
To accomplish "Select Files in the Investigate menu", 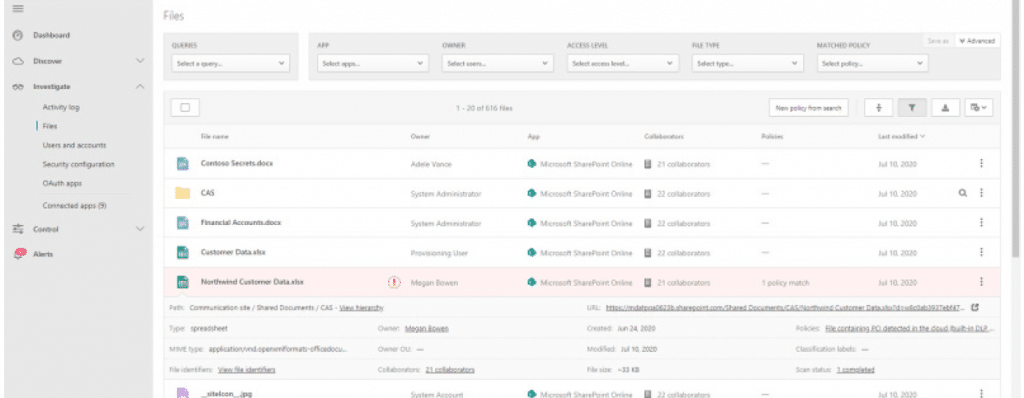I will point(50,126).
